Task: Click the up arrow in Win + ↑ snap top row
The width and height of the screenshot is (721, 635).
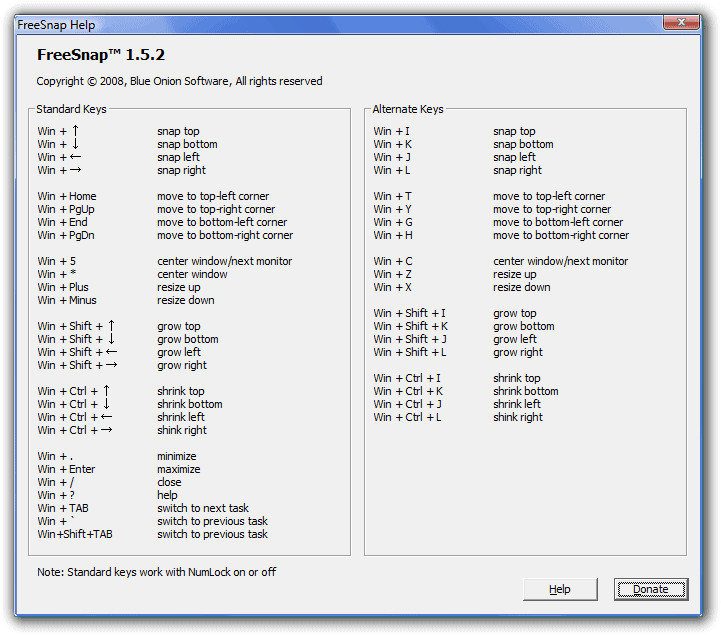Action: (76, 131)
